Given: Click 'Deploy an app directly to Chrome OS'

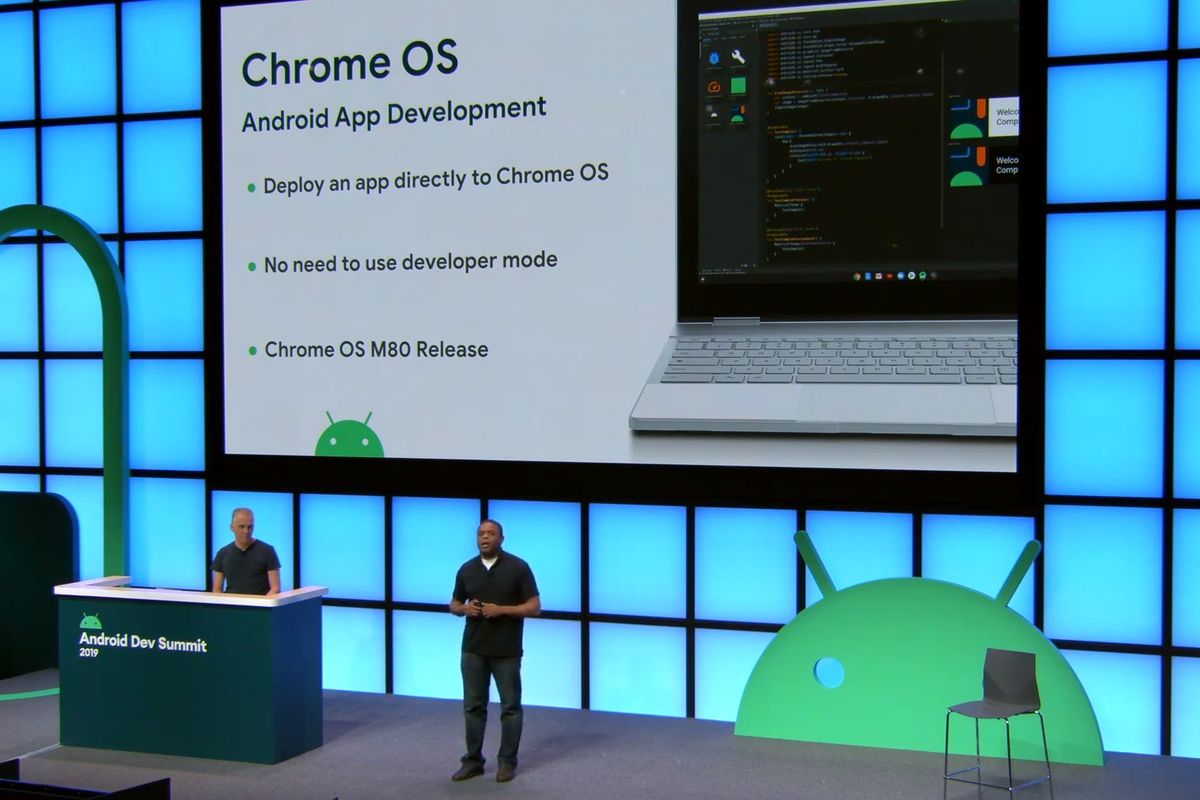Looking at the screenshot, I should tap(436, 179).
